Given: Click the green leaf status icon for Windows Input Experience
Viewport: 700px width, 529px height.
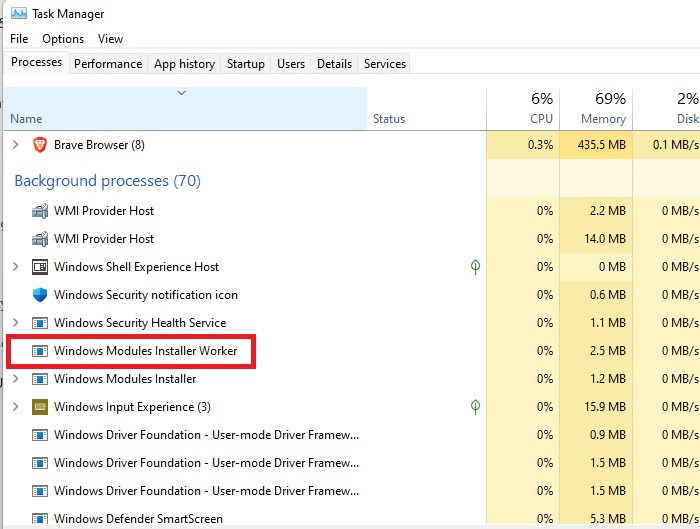Looking at the screenshot, I should pyautogui.click(x=475, y=407).
